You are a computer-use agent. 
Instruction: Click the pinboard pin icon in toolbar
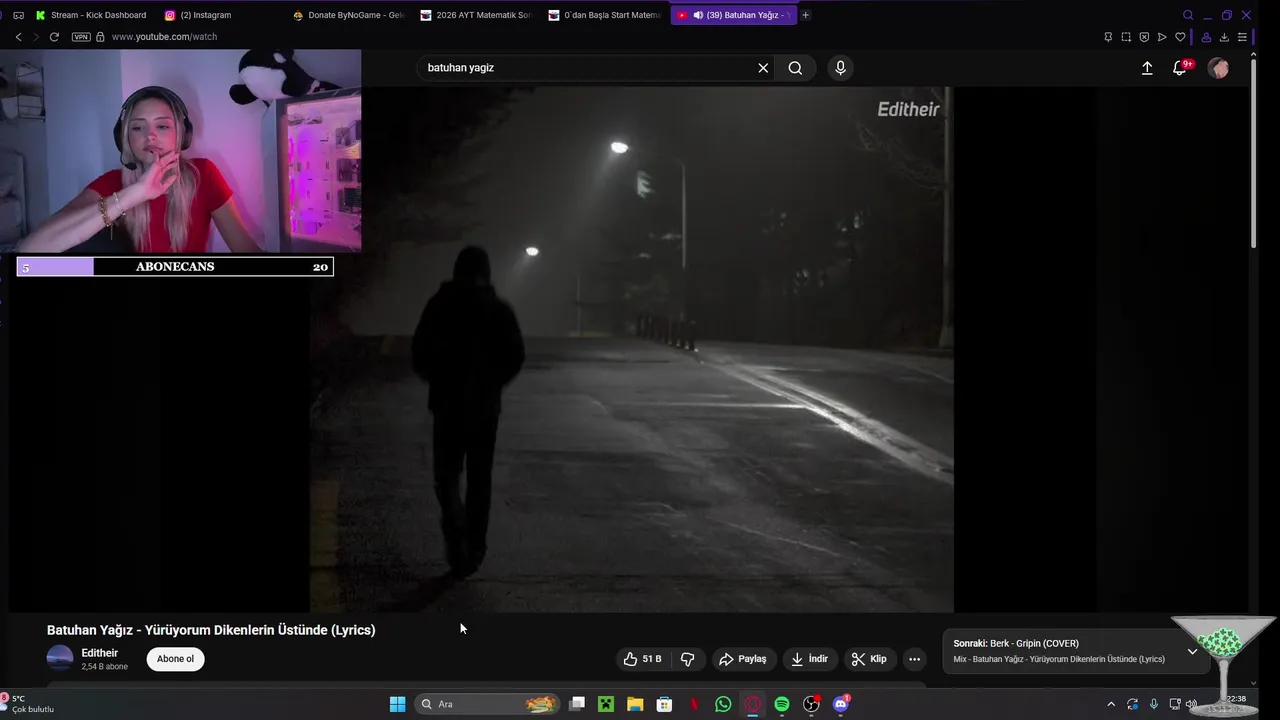[1108, 37]
